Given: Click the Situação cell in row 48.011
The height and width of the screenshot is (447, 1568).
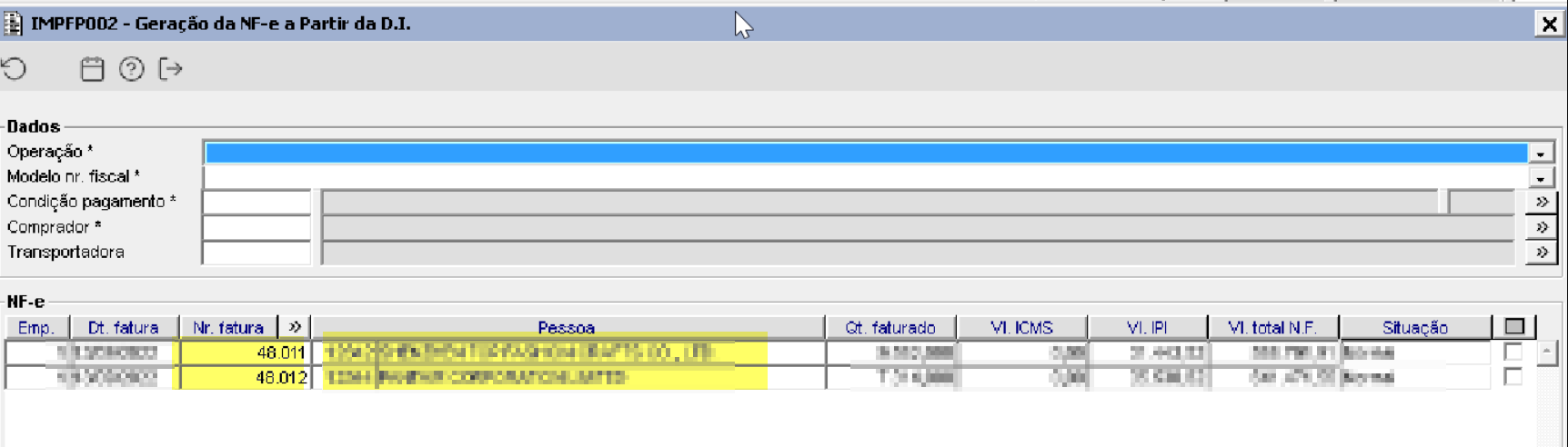Looking at the screenshot, I should [x=1415, y=353].
